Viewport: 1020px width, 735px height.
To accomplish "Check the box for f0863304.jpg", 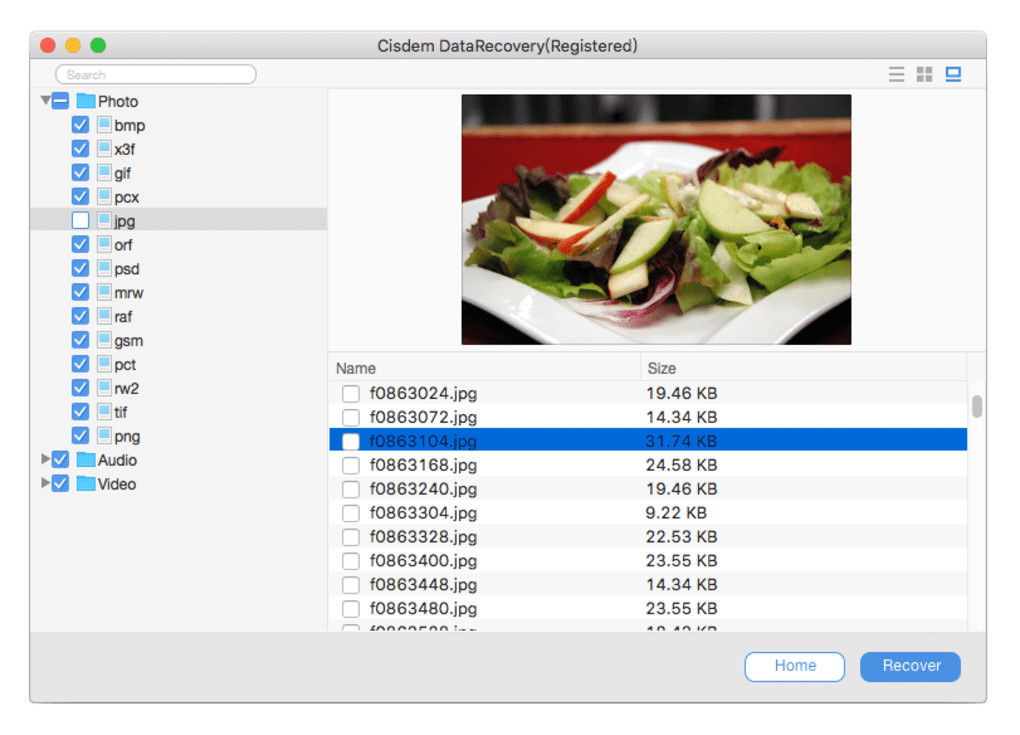I will (x=351, y=513).
